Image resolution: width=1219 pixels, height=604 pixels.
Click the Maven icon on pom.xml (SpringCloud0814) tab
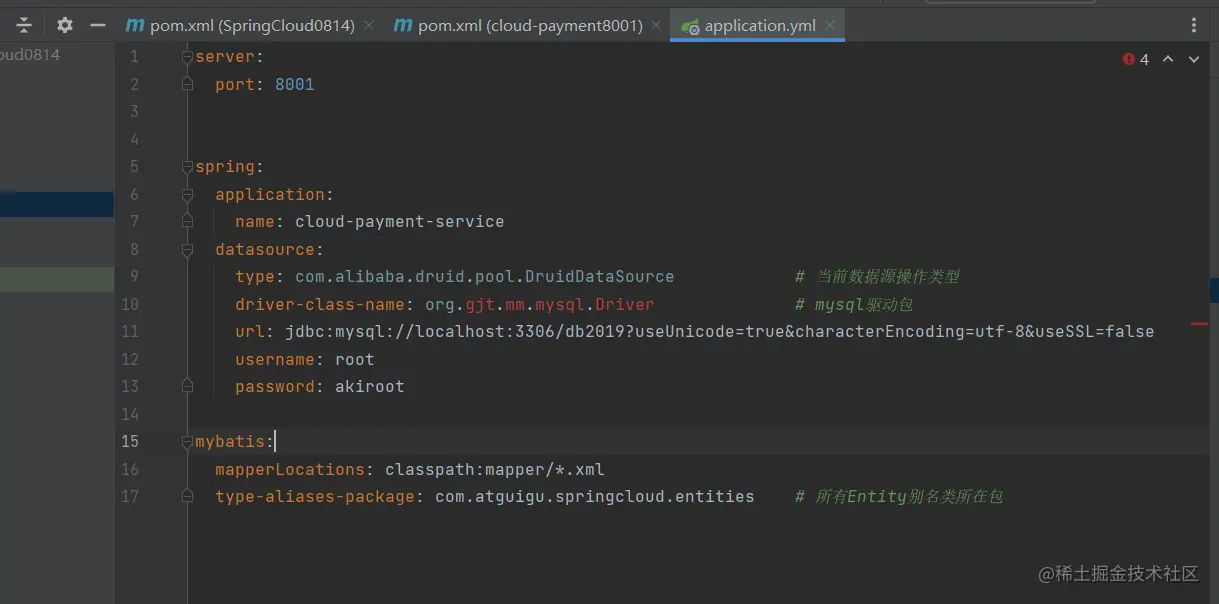coord(134,26)
